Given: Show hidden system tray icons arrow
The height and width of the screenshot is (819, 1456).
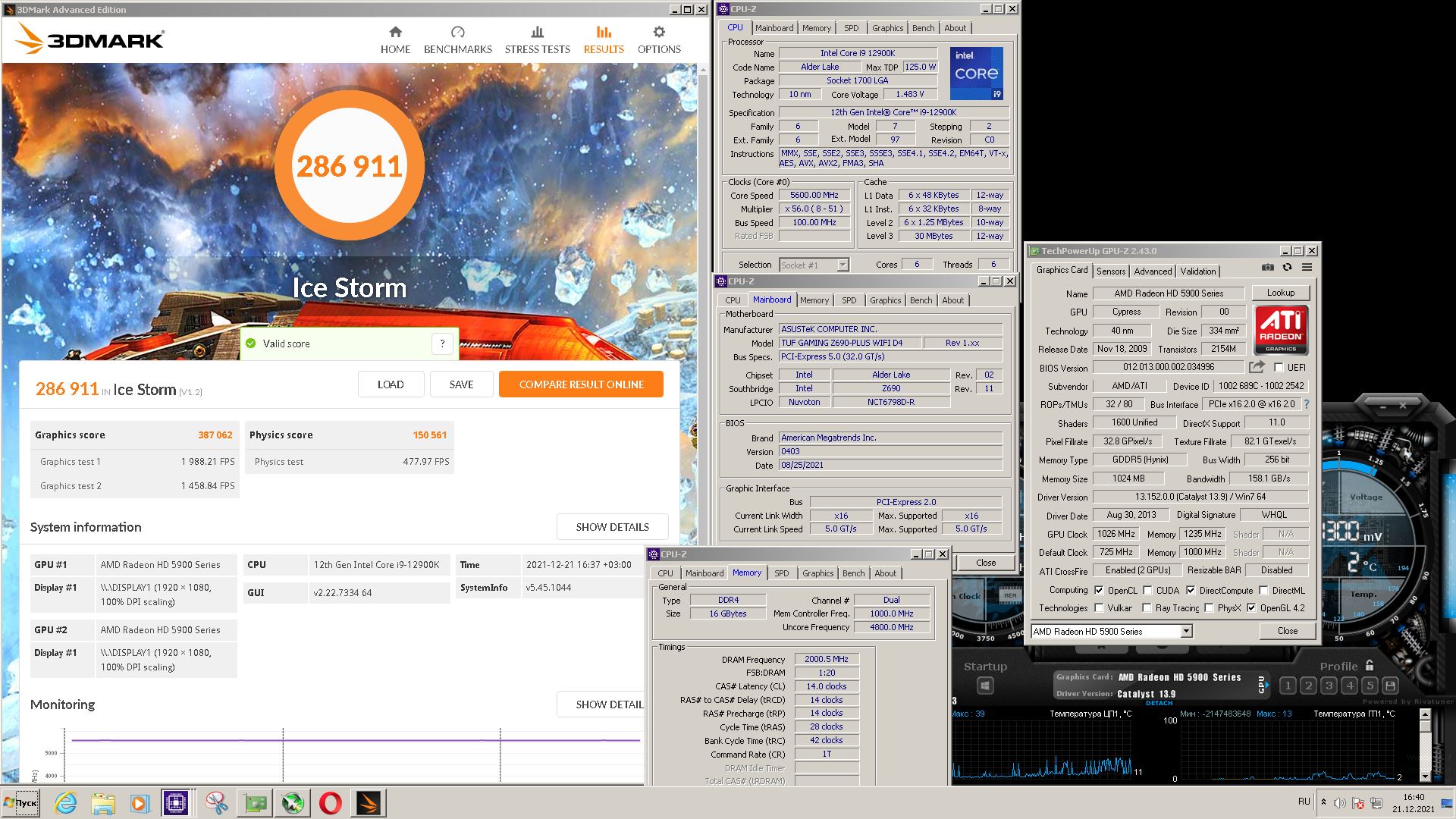Looking at the screenshot, I should click(1323, 802).
